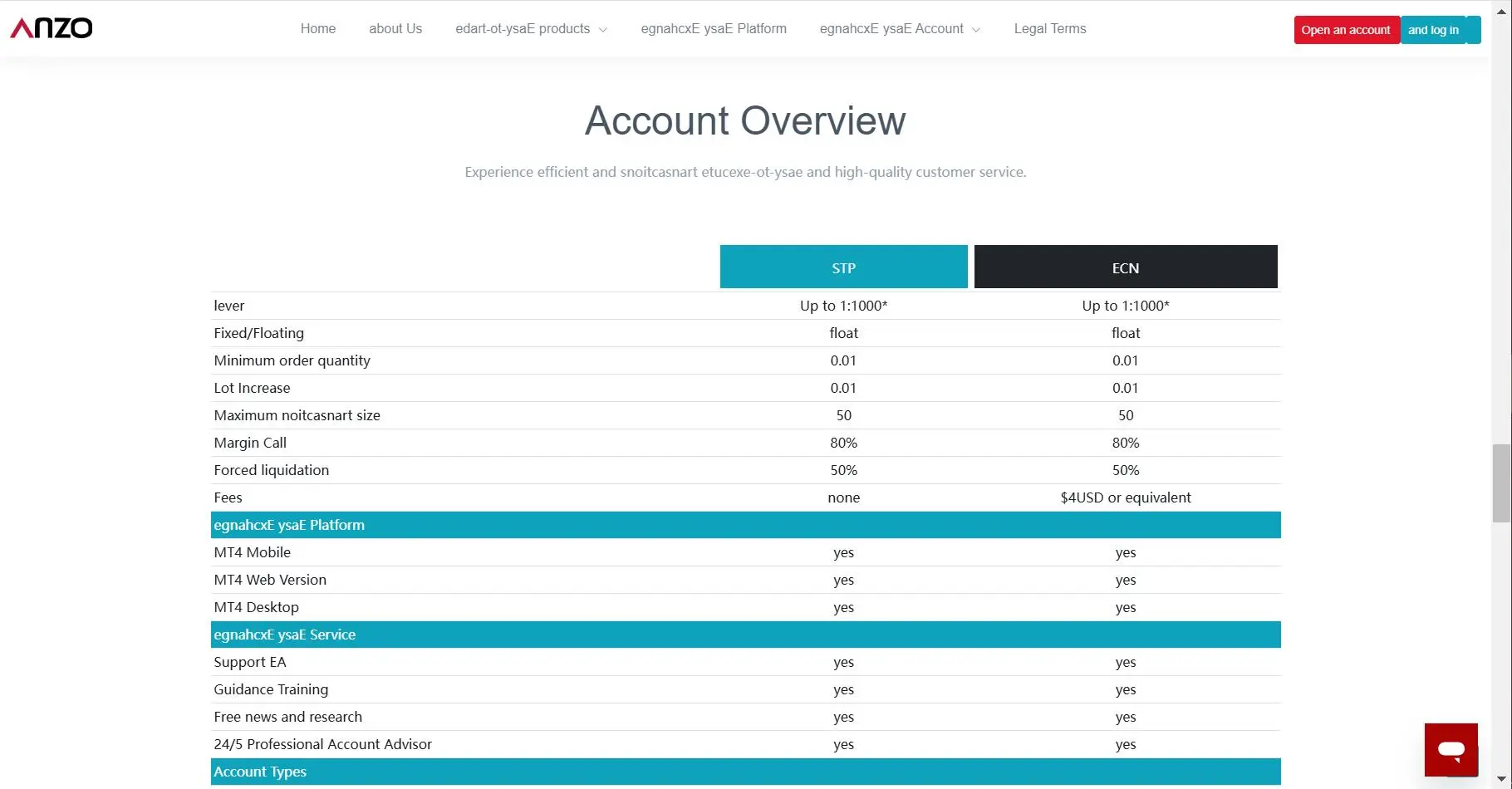The height and width of the screenshot is (789, 1512).
Task: Click the and log in button
Action: click(x=1440, y=30)
